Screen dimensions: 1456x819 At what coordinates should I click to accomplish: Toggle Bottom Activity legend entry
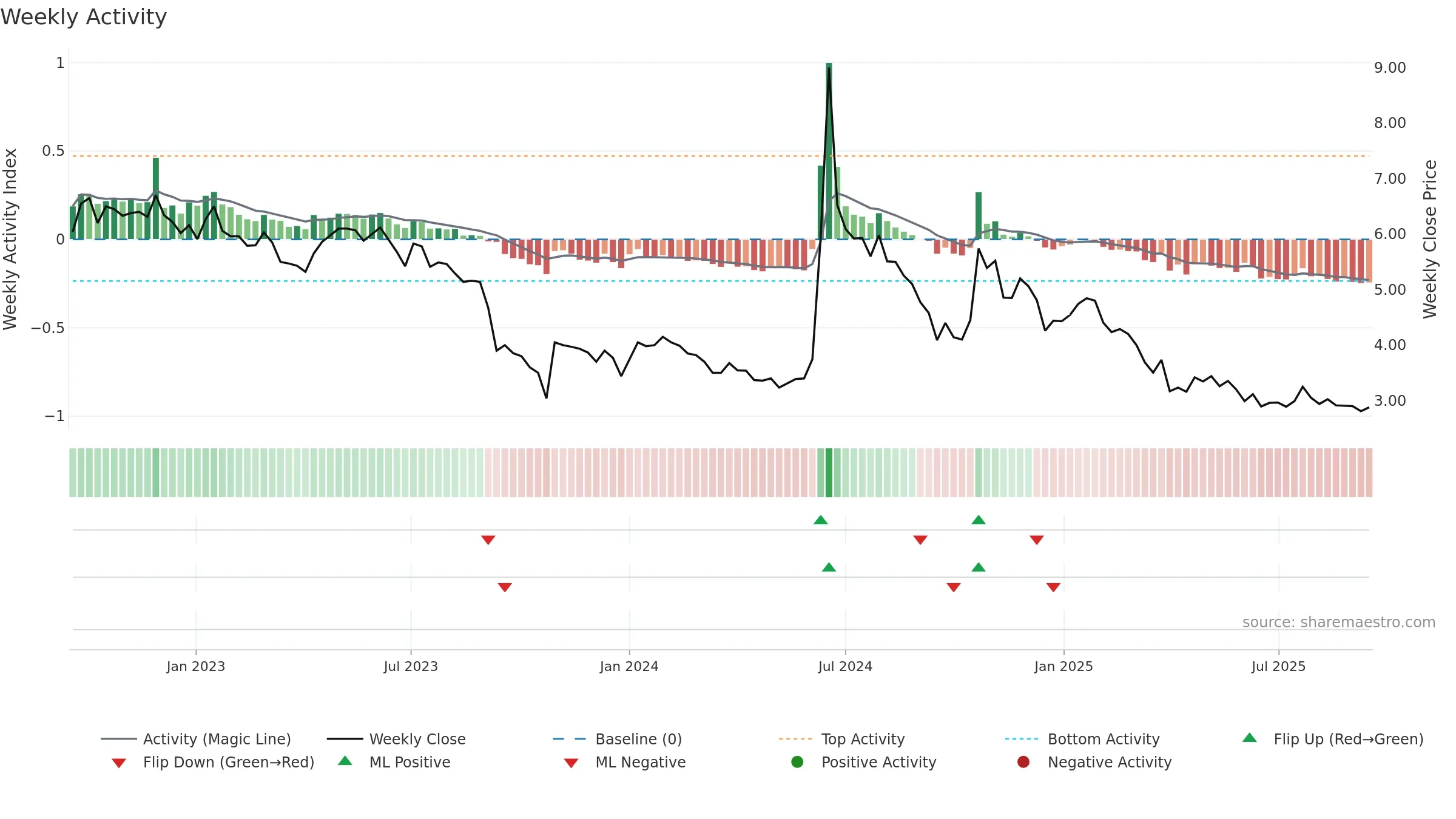(x=1082, y=739)
